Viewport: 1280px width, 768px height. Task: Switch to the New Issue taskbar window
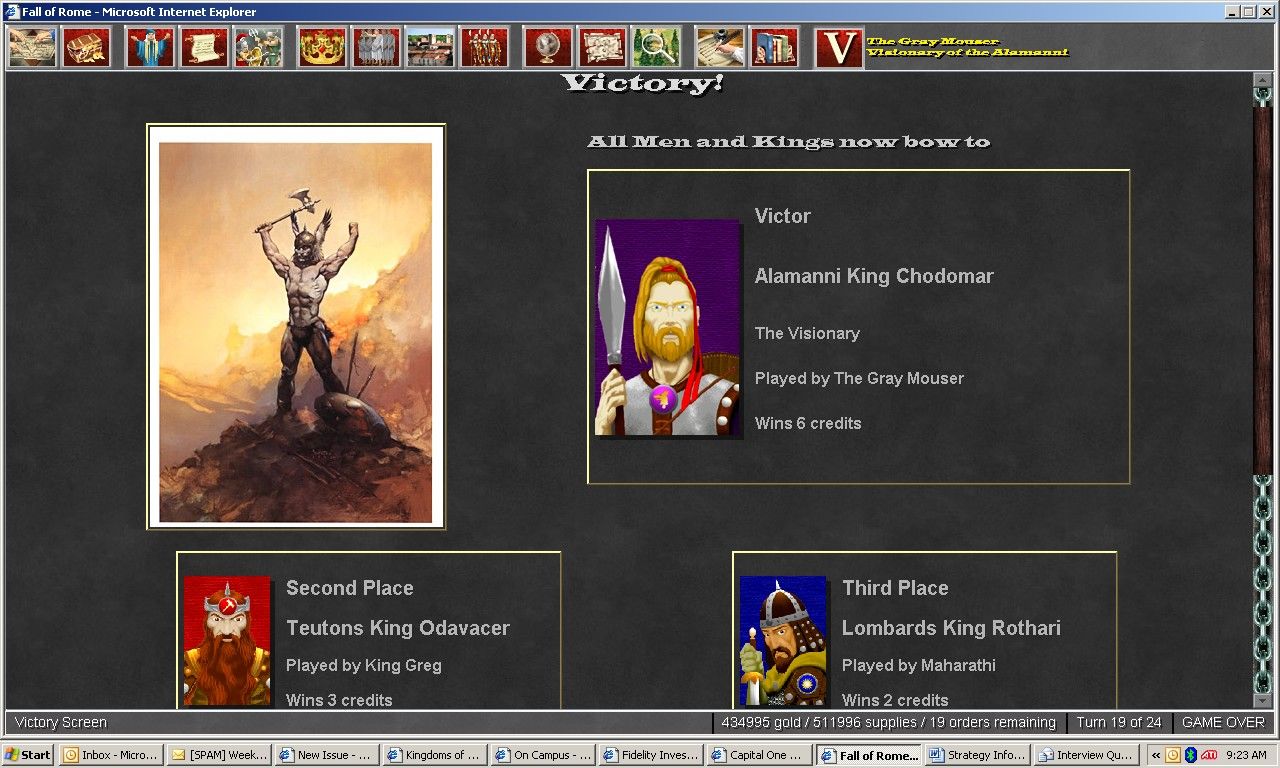326,755
